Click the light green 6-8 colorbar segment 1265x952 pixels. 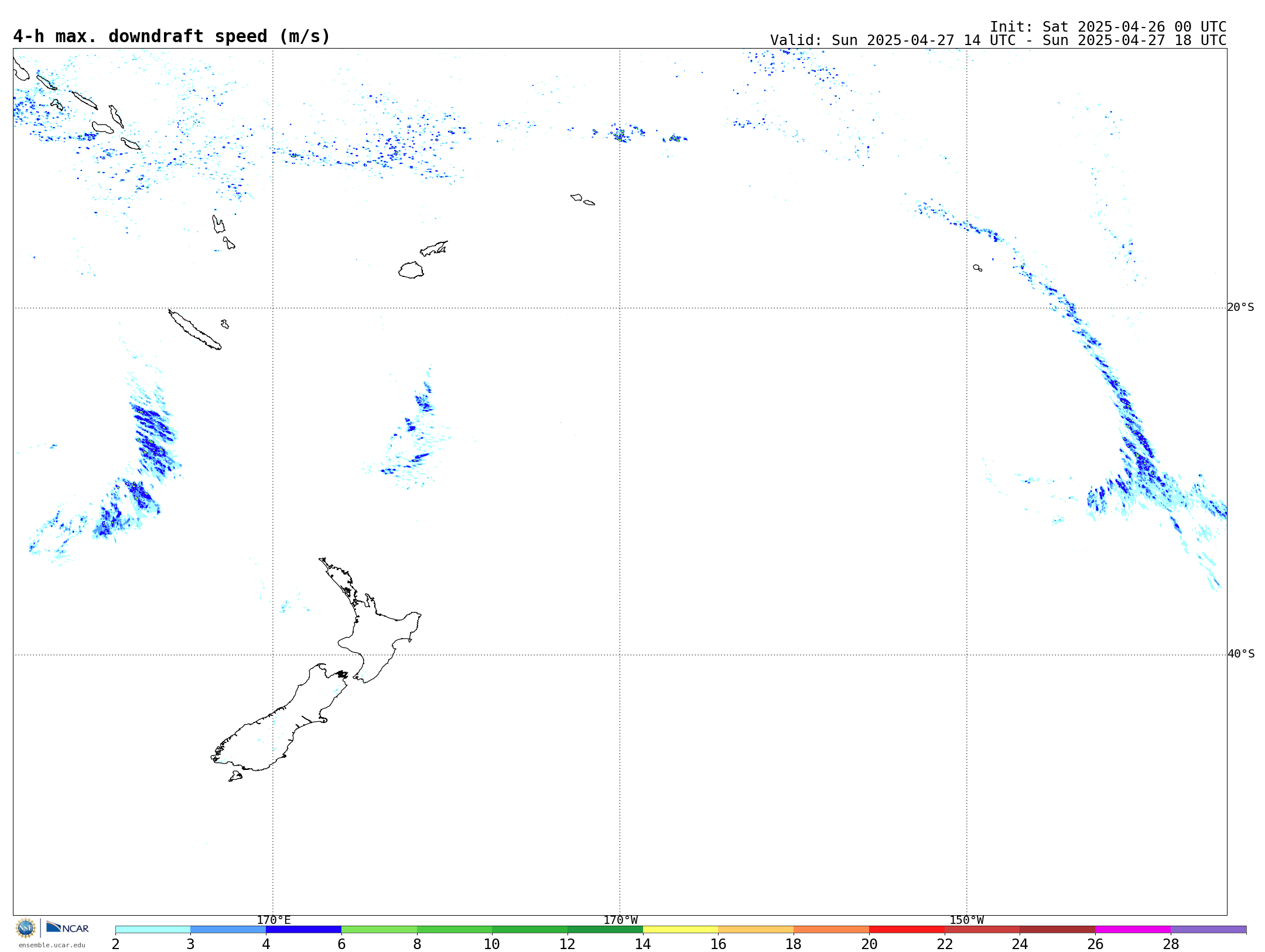tap(379, 930)
